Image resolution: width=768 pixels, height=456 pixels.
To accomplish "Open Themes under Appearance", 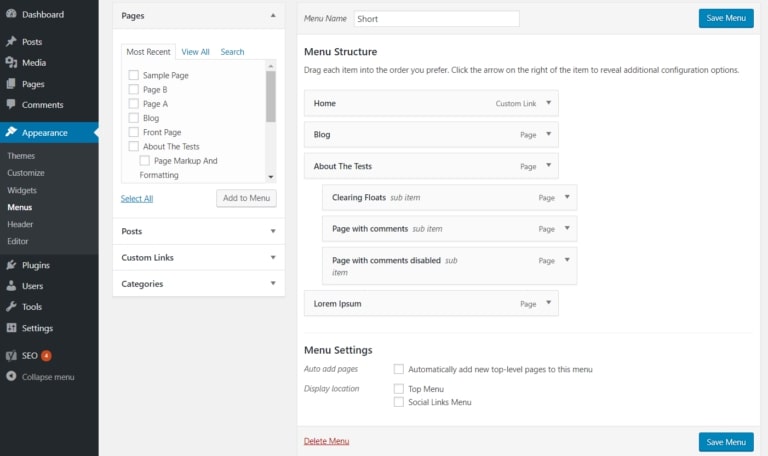I will point(21,156).
